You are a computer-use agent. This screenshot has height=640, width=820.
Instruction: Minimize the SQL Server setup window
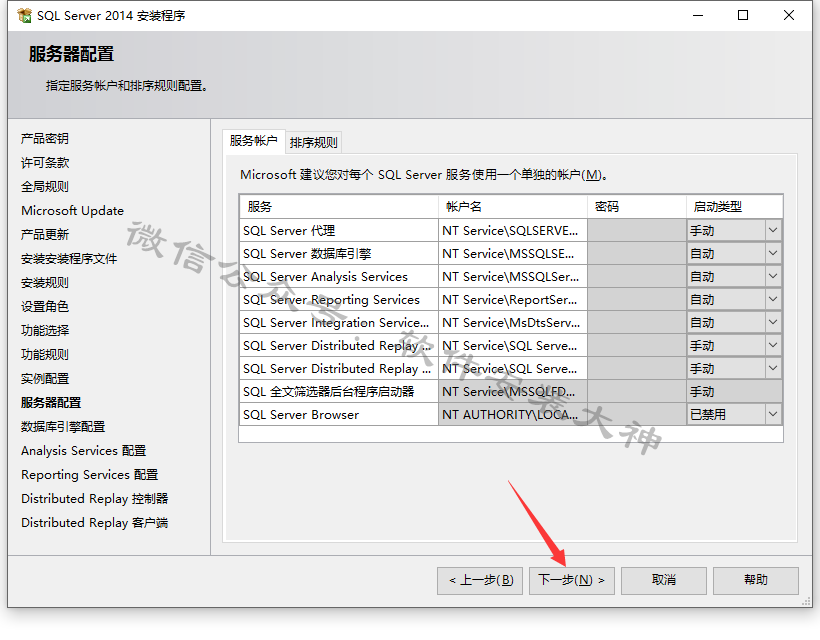click(x=698, y=15)
